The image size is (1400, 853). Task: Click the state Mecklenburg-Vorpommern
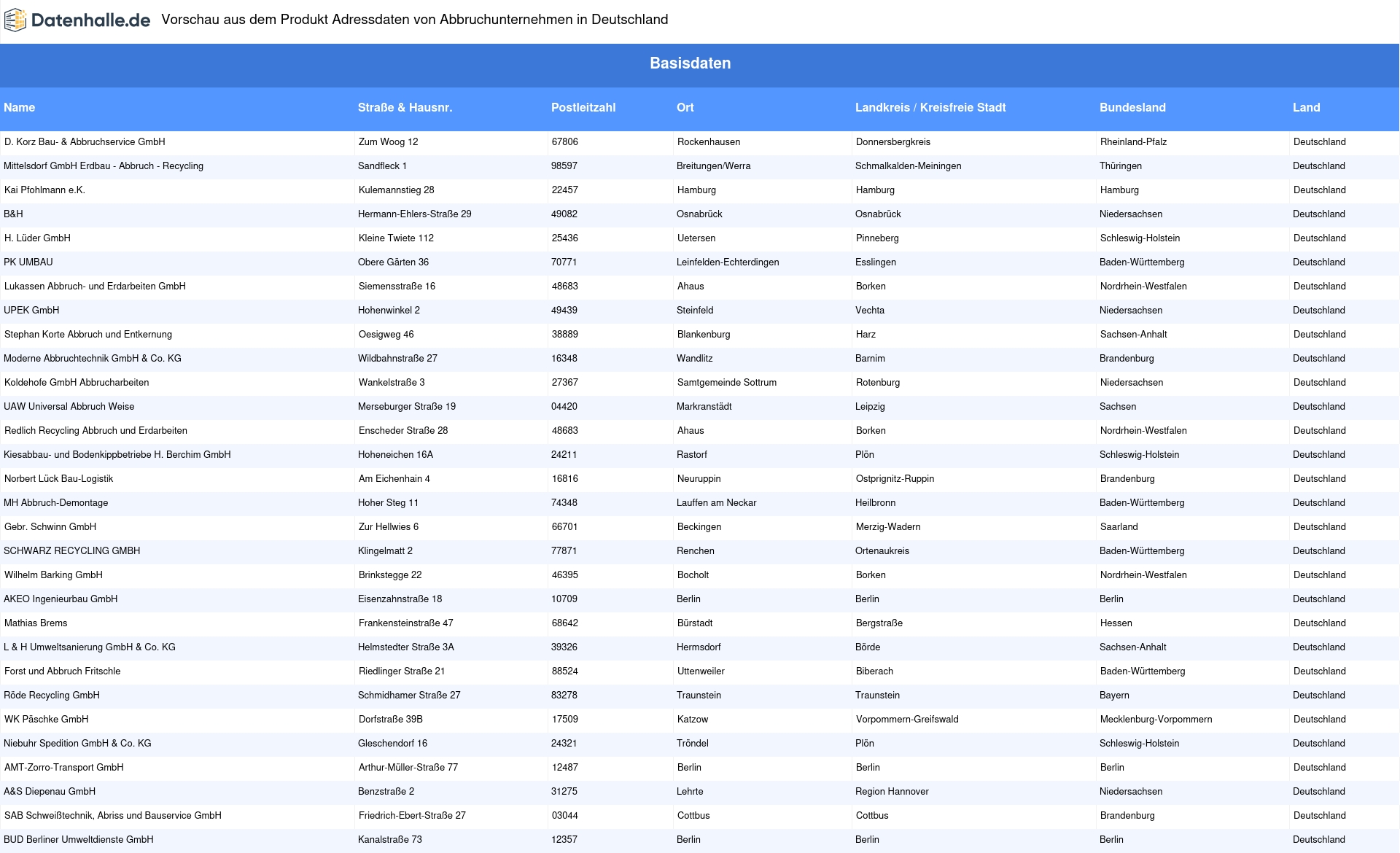click(x=1156, y=720)
